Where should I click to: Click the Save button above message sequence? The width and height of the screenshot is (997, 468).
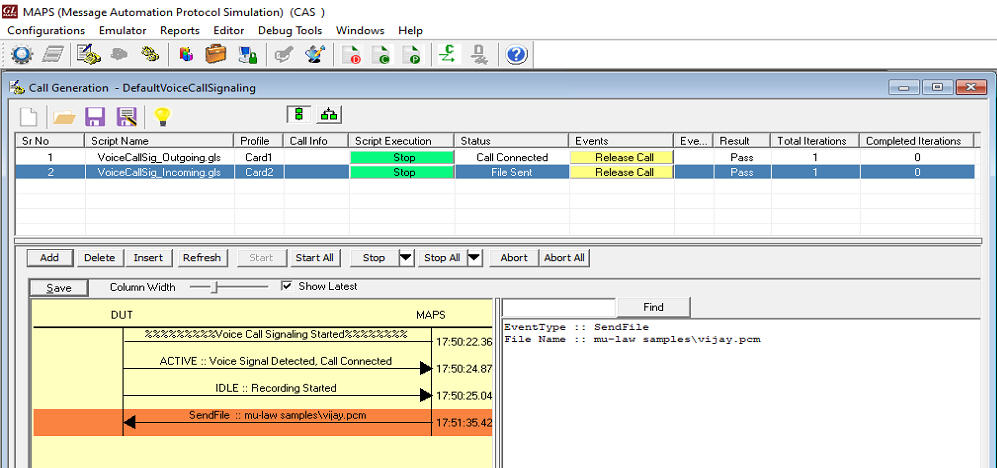(x=58, y=288)
